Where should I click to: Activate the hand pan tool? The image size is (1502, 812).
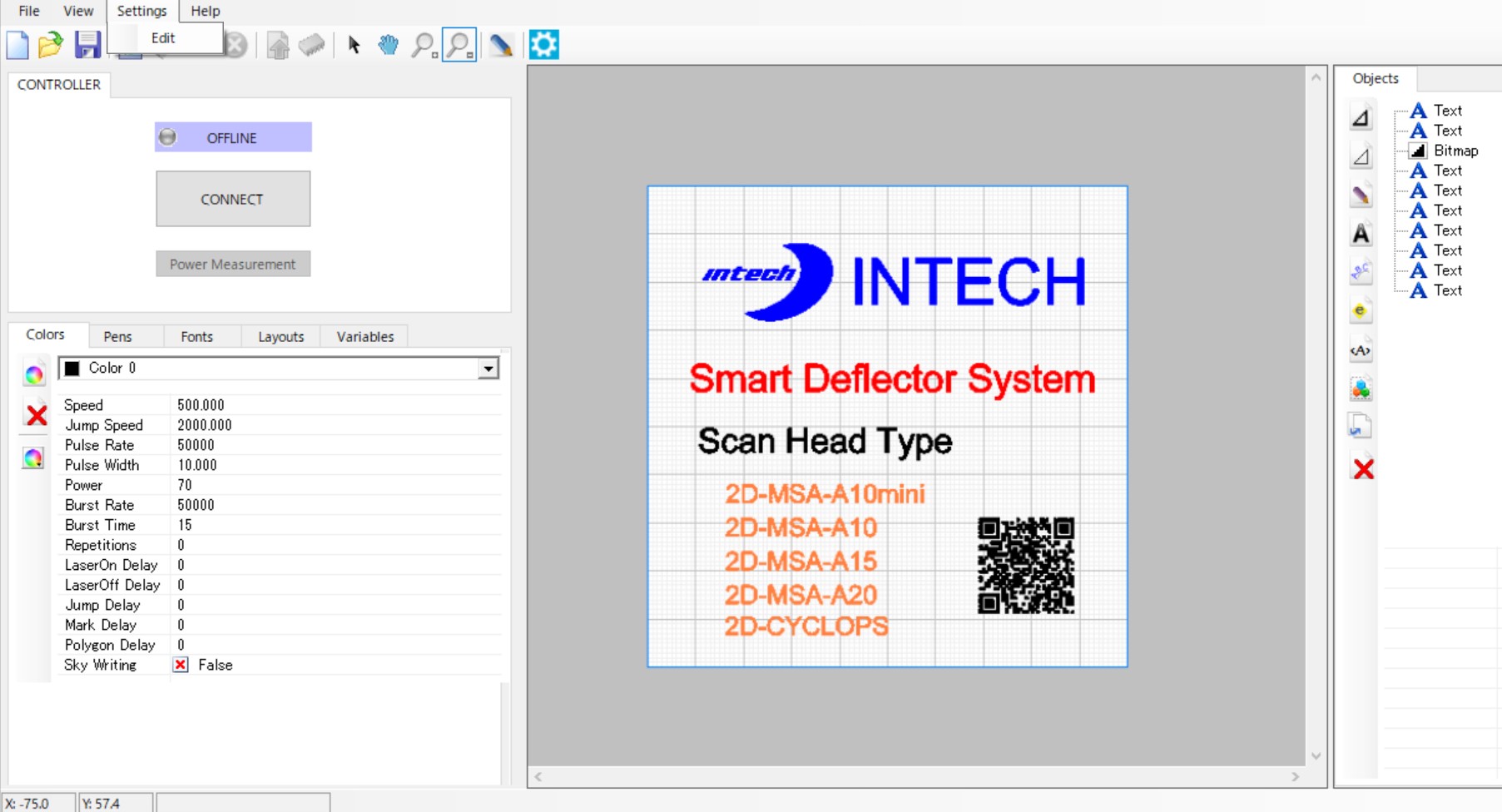pyautogui.click(x=388, y=45)
